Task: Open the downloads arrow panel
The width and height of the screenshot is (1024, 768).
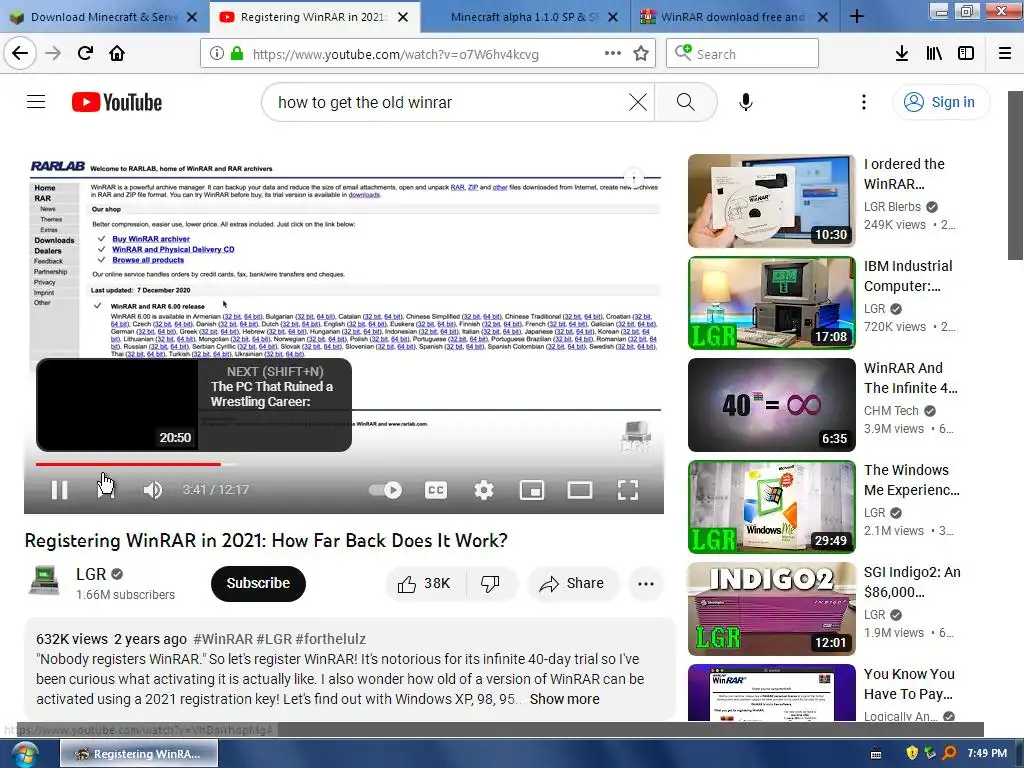Action: point(901,53)
